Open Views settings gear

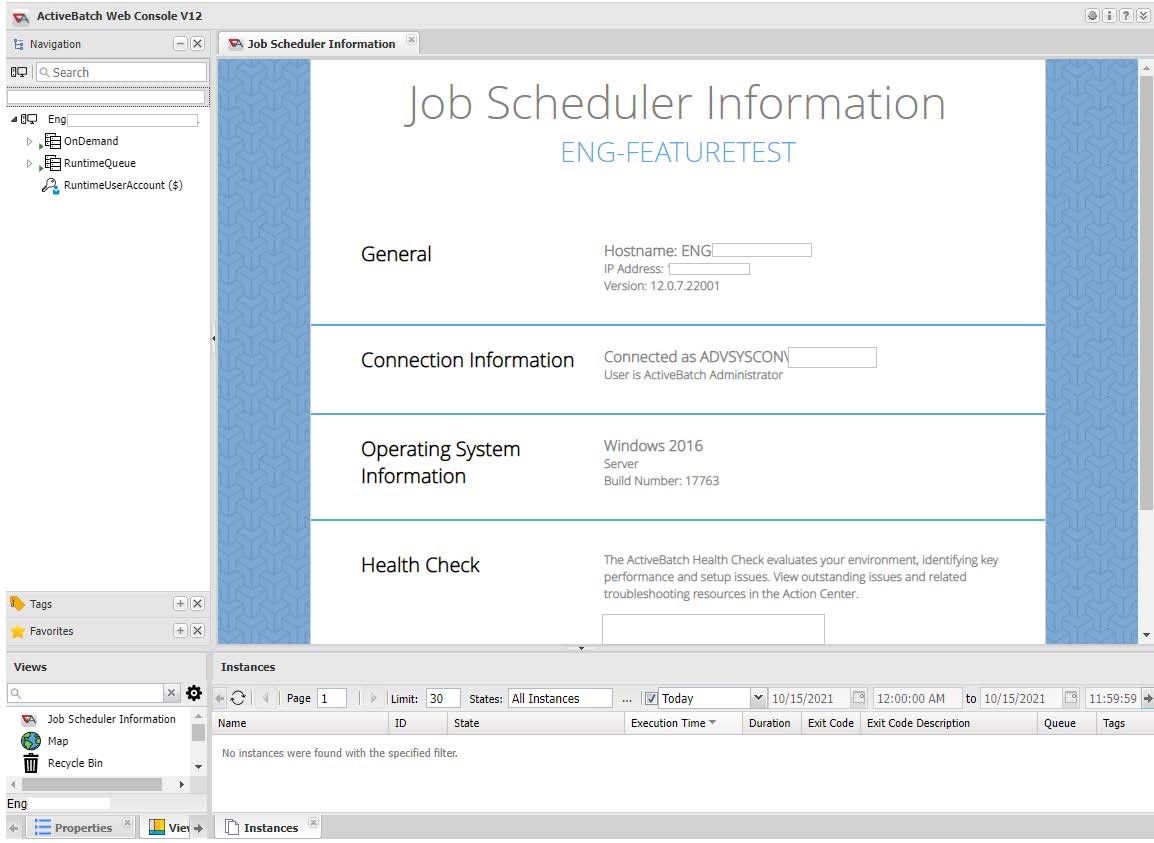tap(194, 693)
